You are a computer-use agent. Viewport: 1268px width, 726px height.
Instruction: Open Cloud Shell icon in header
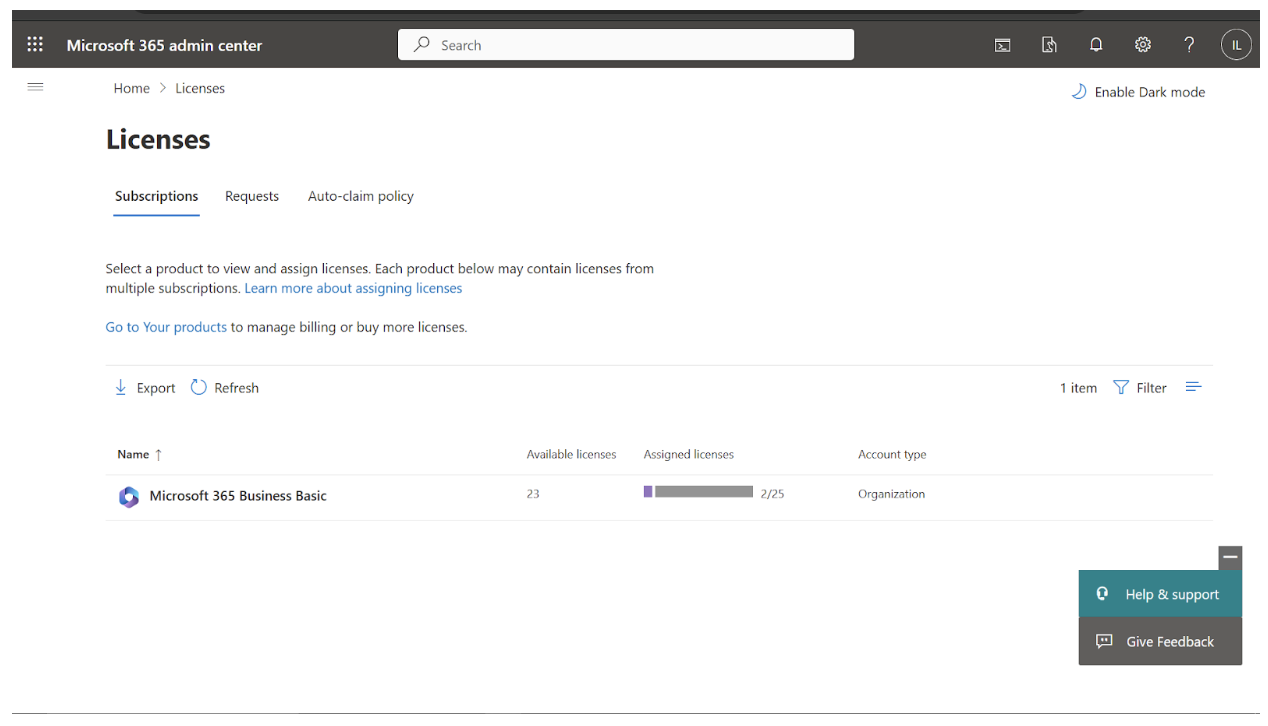pos(1002,45)
